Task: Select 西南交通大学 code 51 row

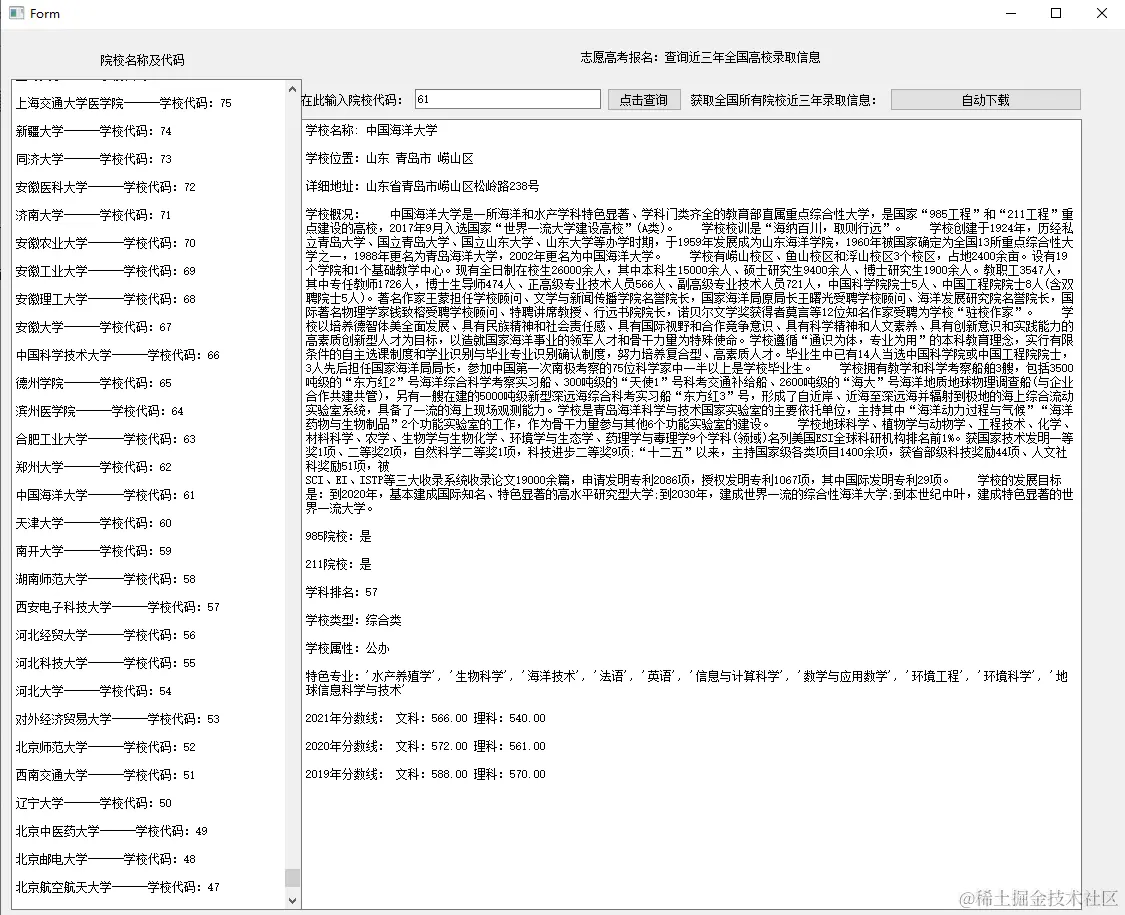Action: coord(105,775)
